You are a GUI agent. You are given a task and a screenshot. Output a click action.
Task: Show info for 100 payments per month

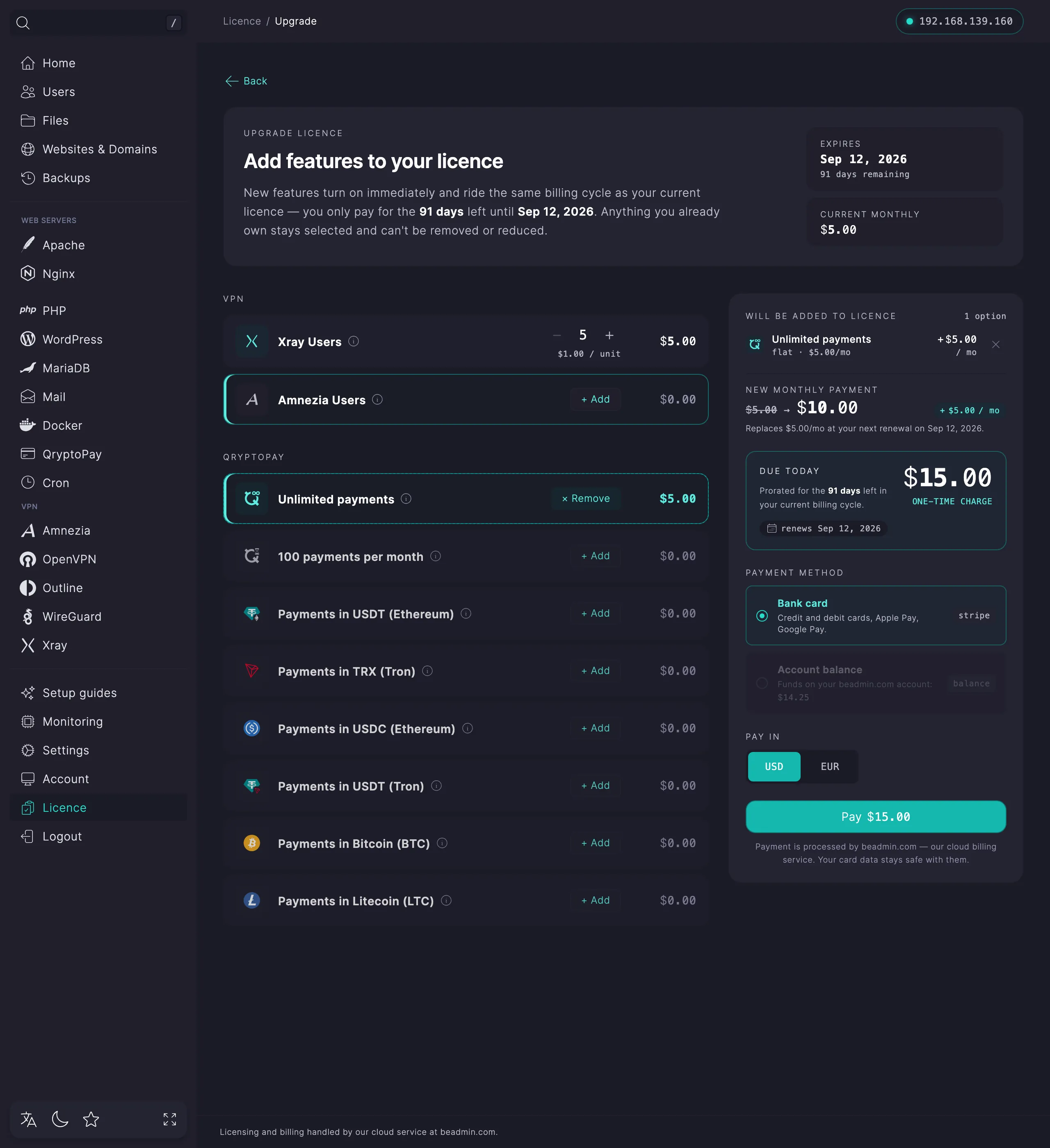(436, 556)
